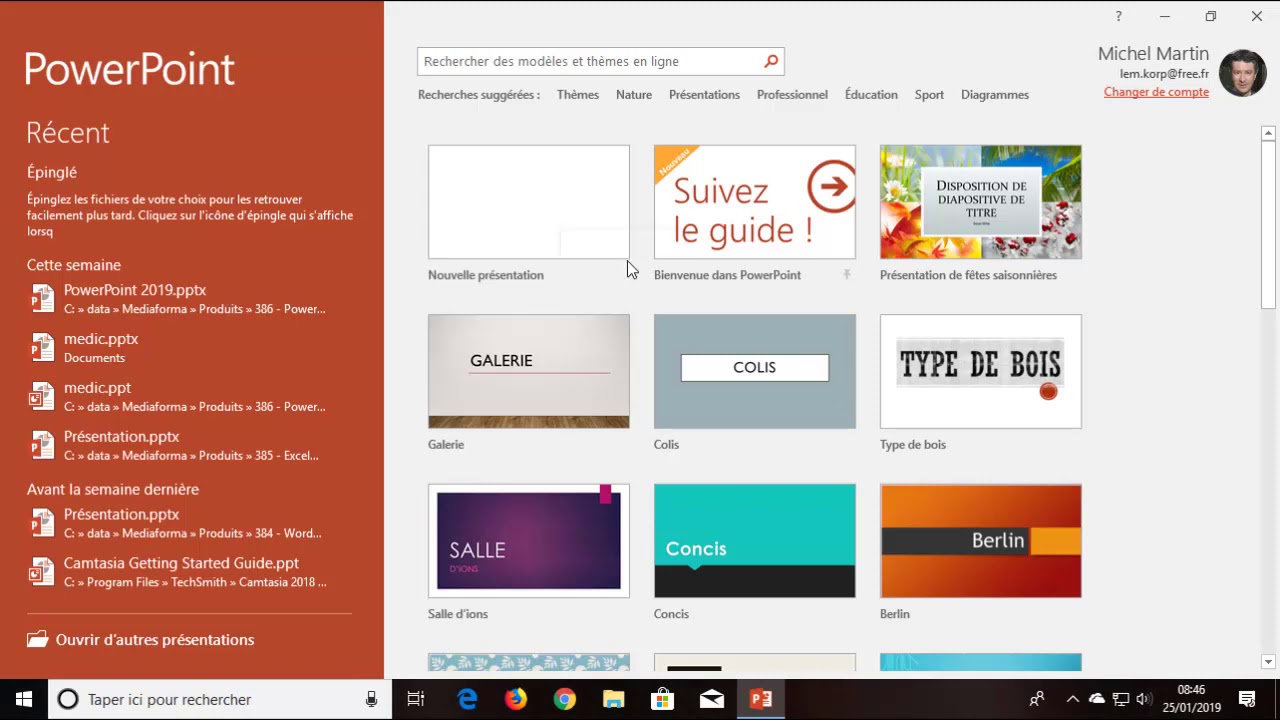
Task: Launch Google Chrome from taskbar
Action: pos(565,699)
